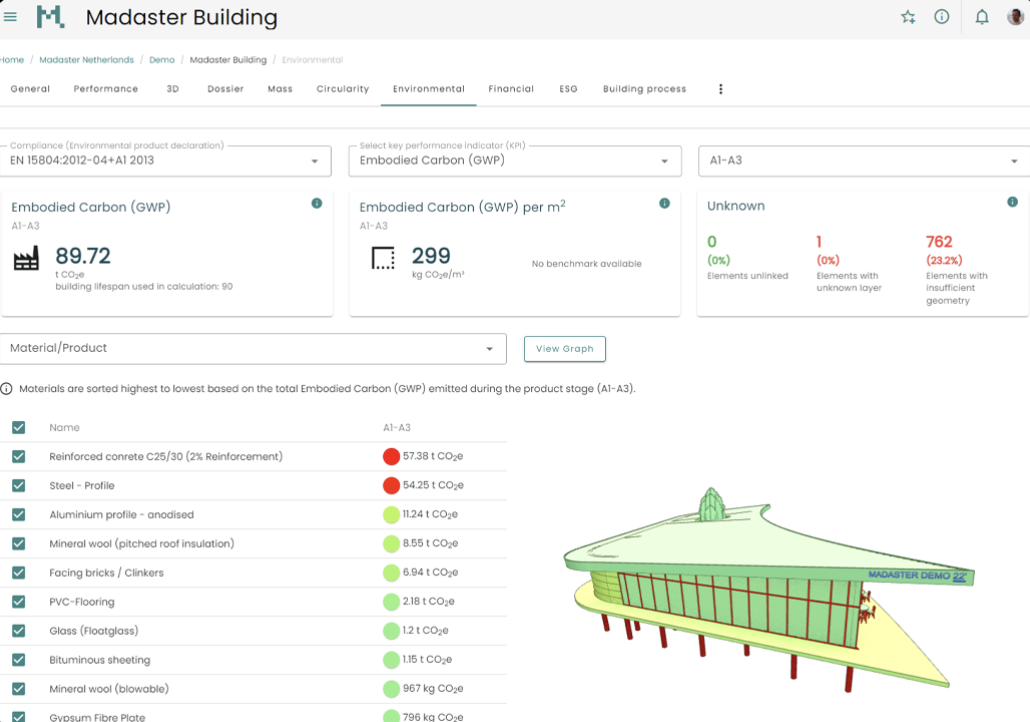The width and height of the screenshot is (1030, 722).
Task: Mark building as favorite with star icon
Action: click(908, 17)
